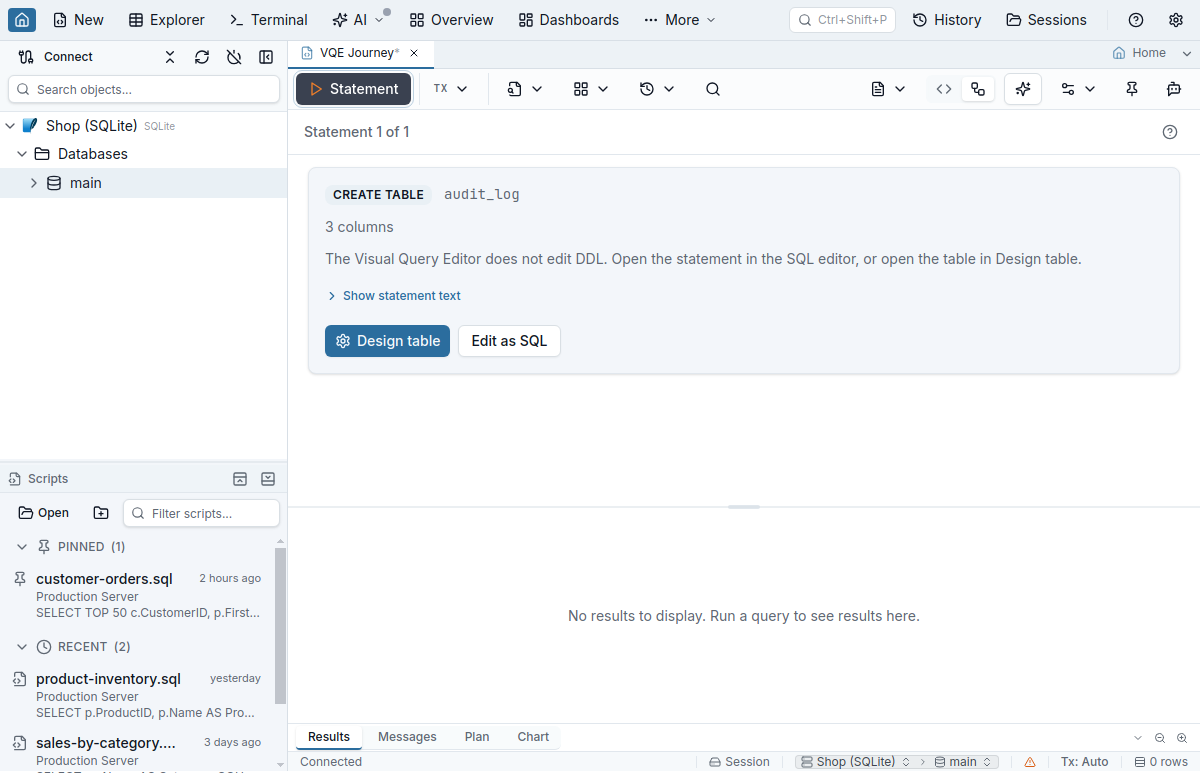Open settings gear icon
The width and height of the screenshot is (1200, 773).
pos(1176,20)
